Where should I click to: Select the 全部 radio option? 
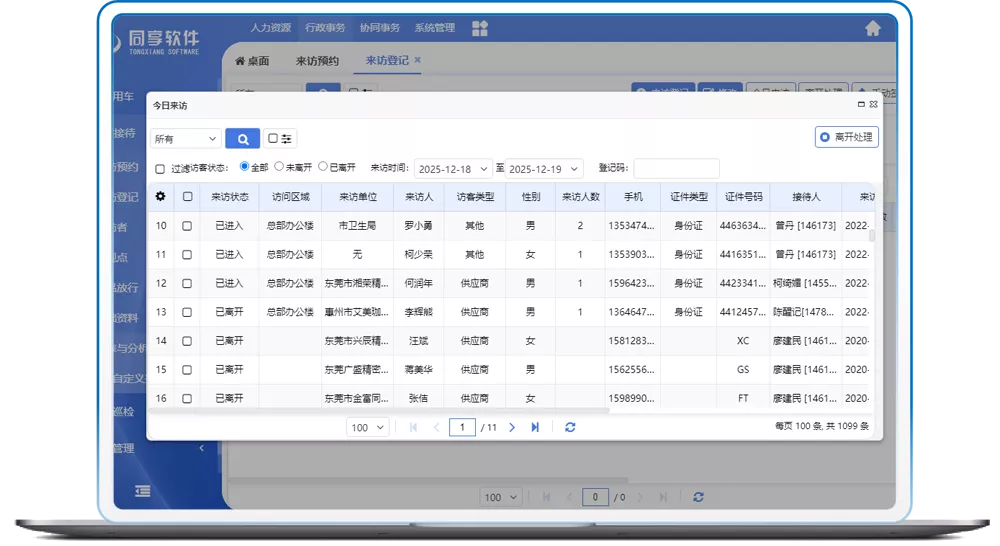pyautogui.click(x=244, y=166)
